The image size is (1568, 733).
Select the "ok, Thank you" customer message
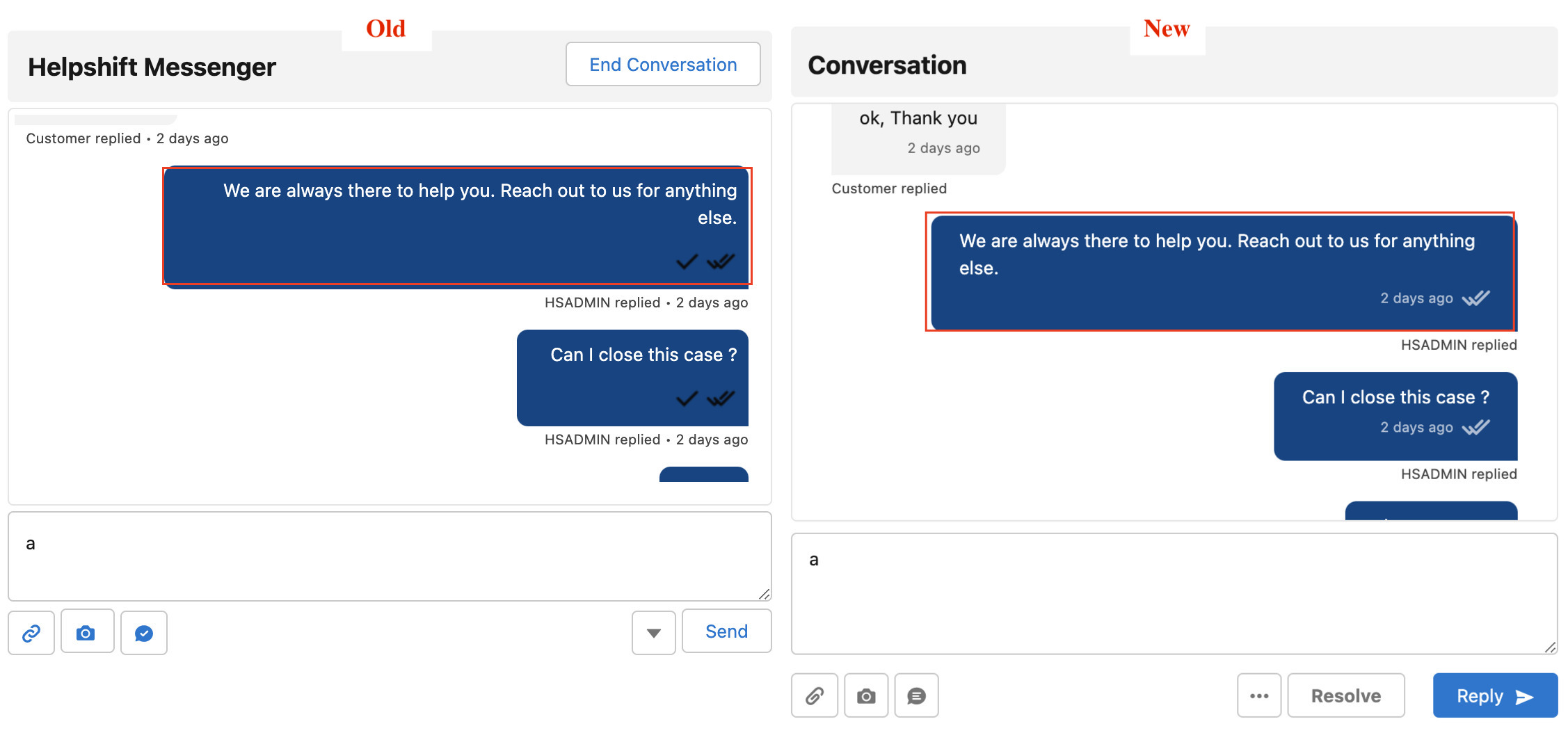click(x=918, y=119)
